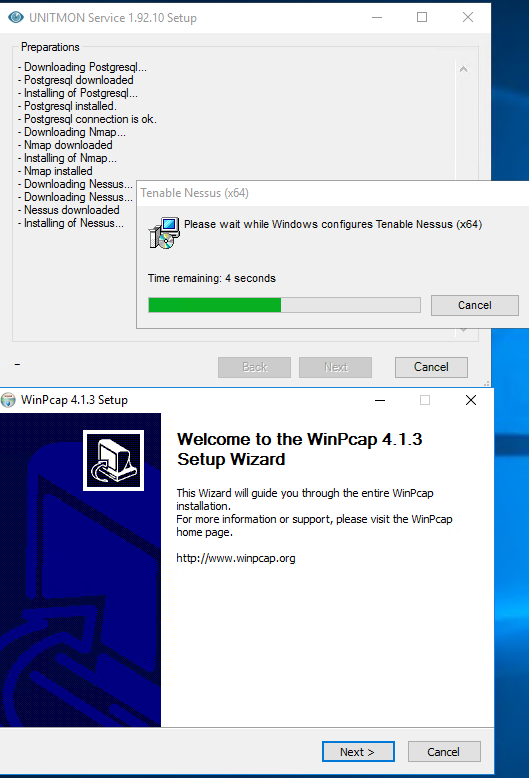Click the UNITMON eye icon in title bar
This screenshot has height=778, width=529.
16,17
